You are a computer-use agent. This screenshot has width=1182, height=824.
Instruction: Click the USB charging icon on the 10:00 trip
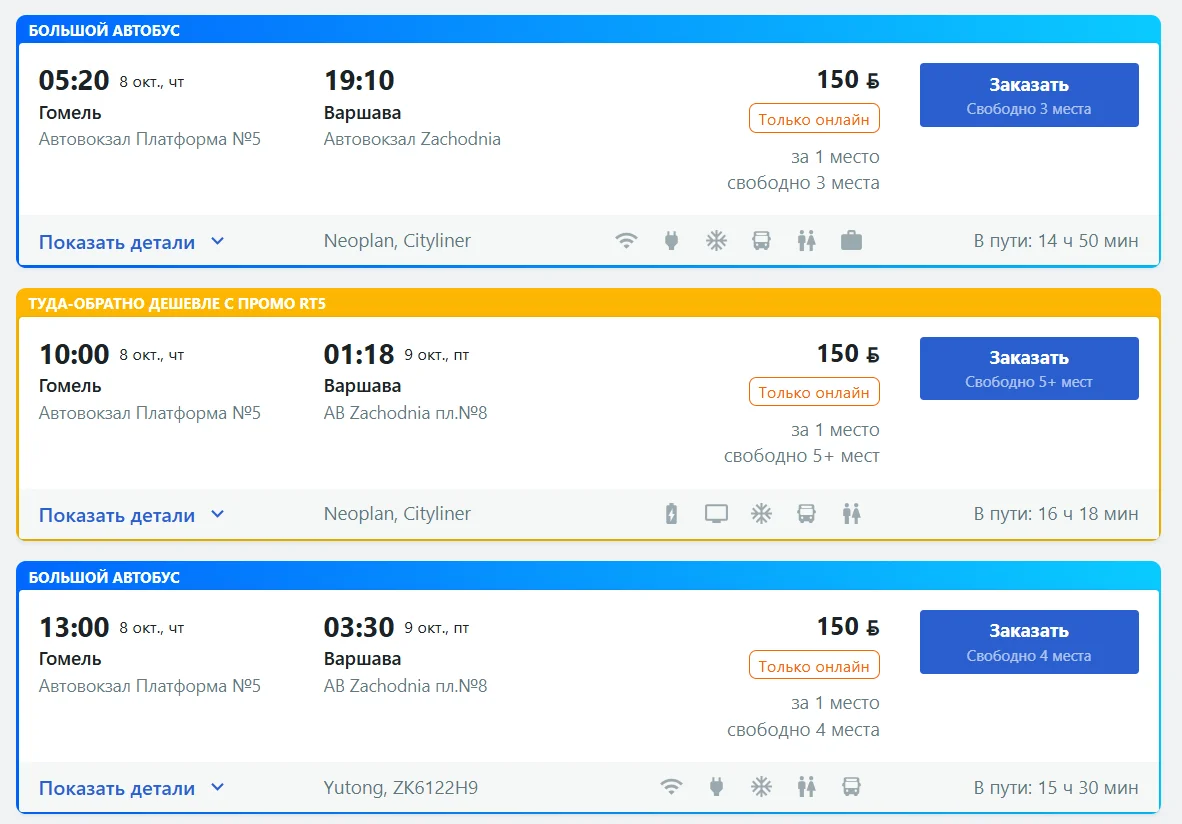click(671, 514)
